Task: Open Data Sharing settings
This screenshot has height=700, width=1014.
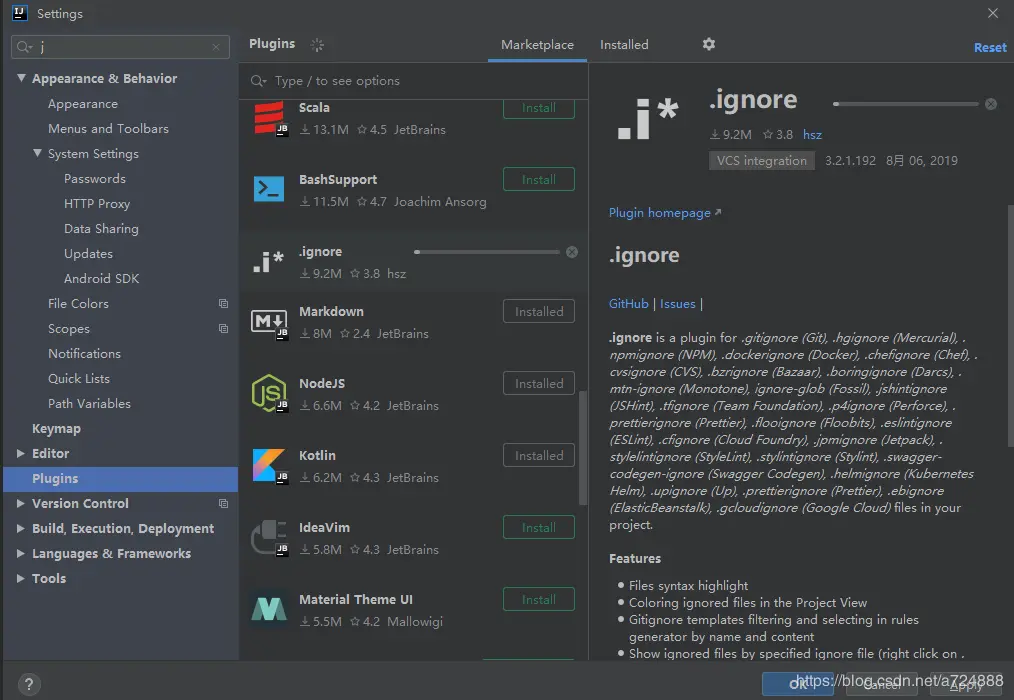Action: pyautogui.click(x=101, y=229)
